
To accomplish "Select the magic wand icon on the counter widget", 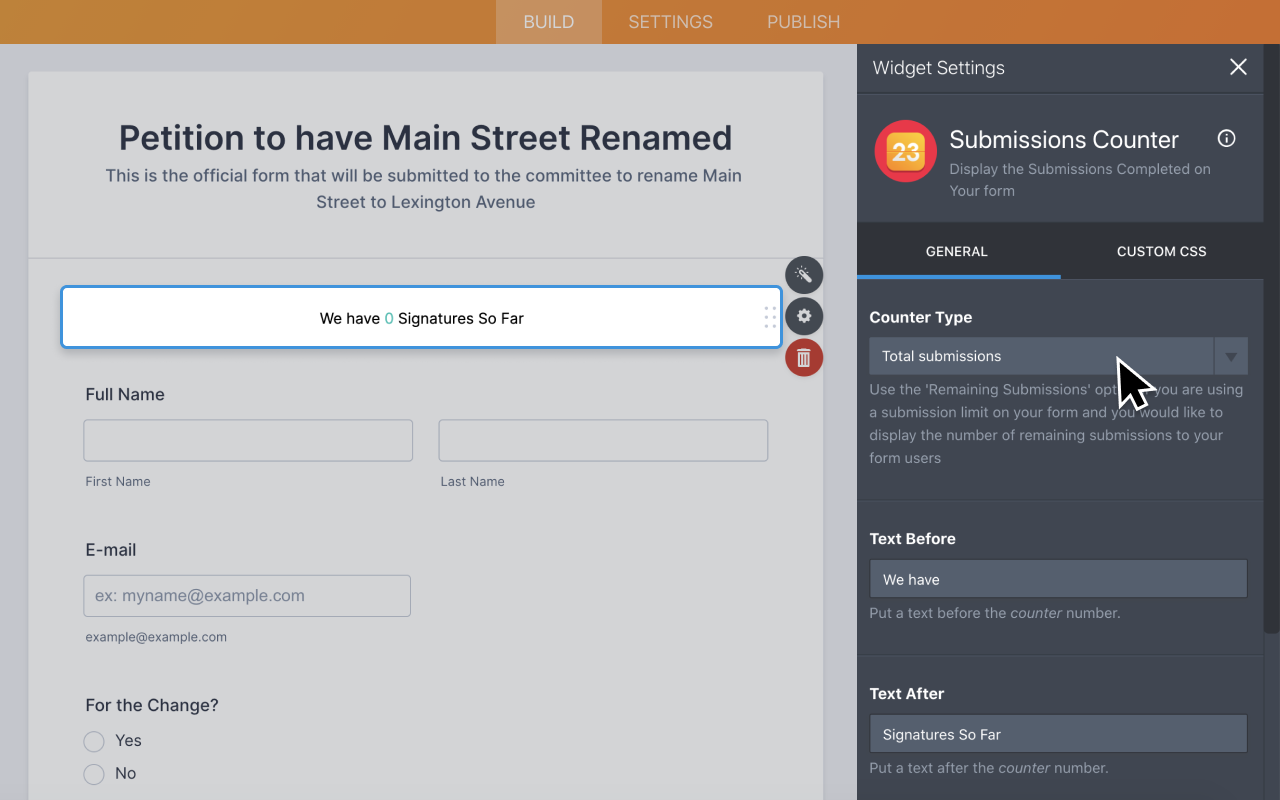I will [x=804, y=275].
